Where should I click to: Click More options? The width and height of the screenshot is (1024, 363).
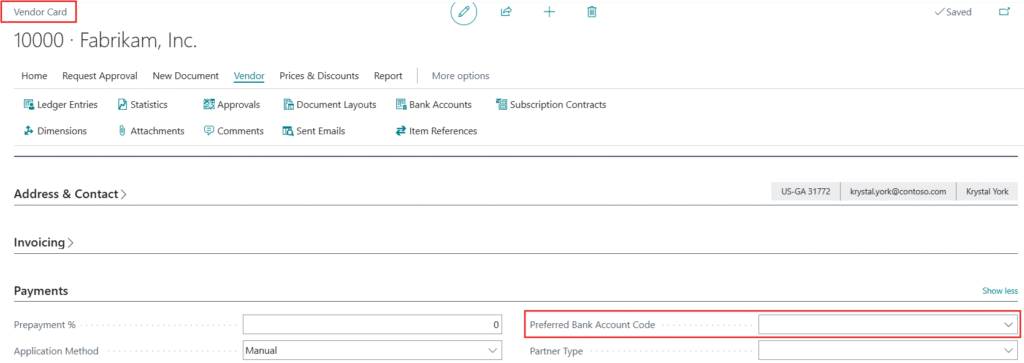pos(460,76)
